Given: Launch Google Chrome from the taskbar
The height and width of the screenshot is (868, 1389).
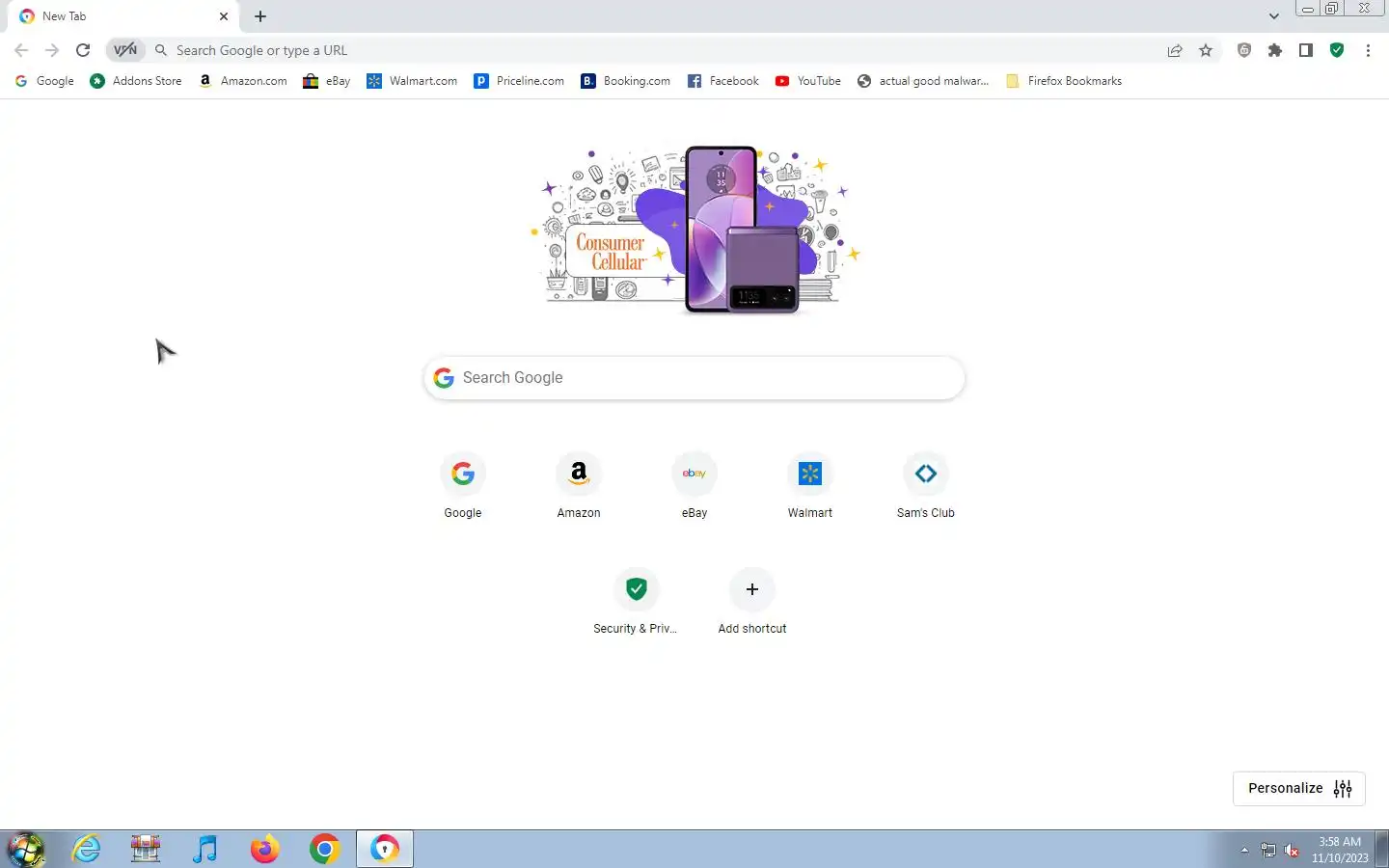Looking at the screenshot, I should pos(325,849).
